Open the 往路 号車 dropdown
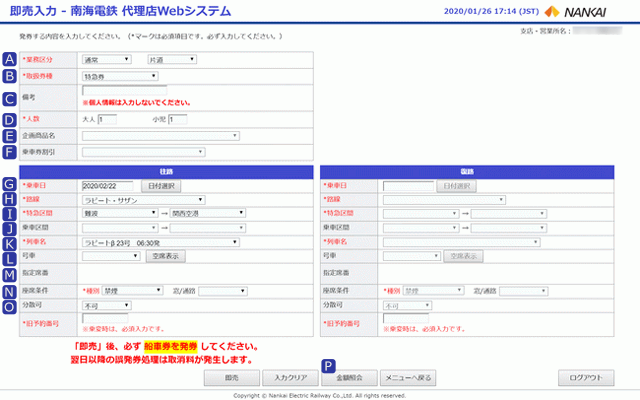This screenshot has width=640, height=400. click(111, 256)
